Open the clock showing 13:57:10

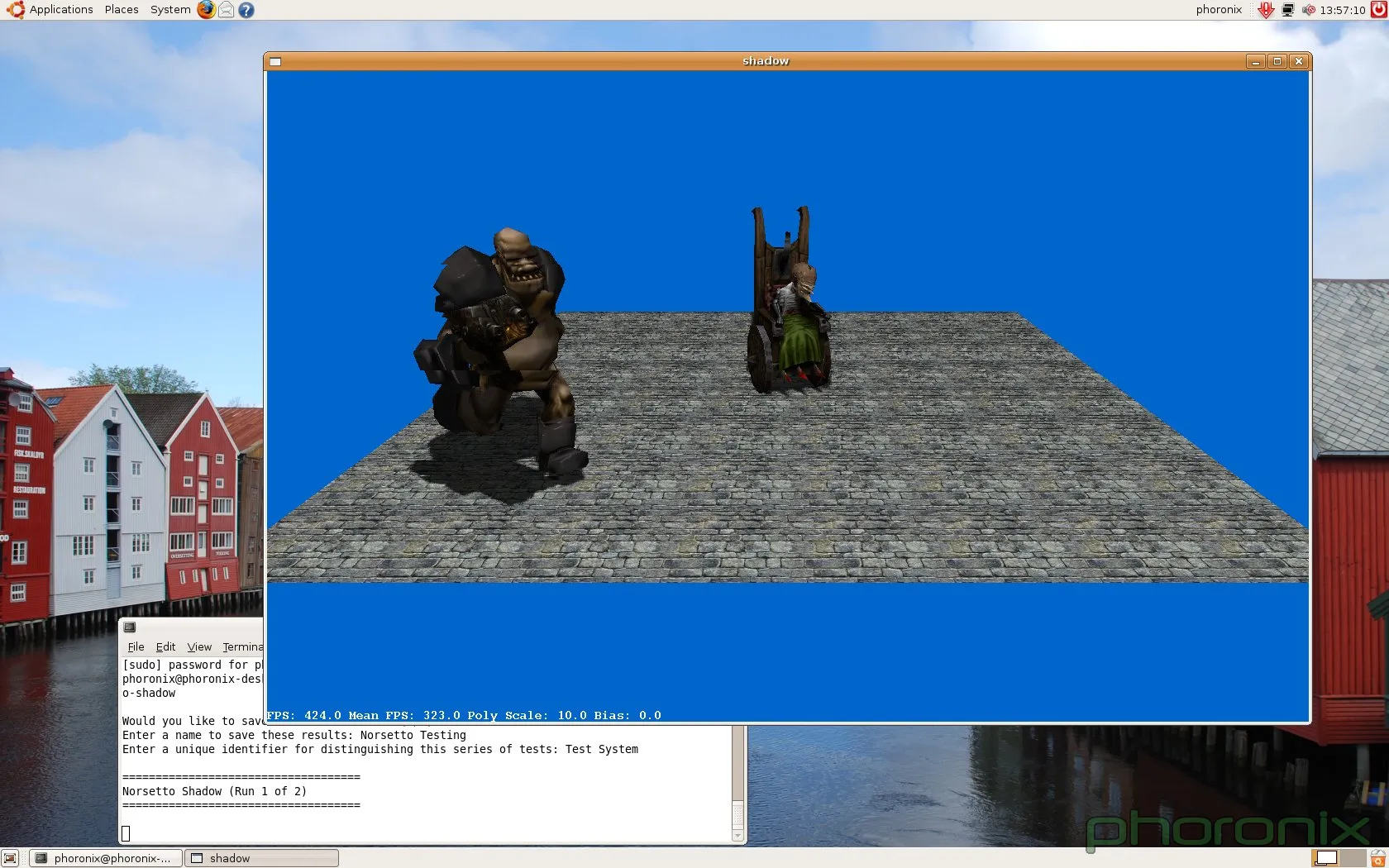click(1343, 10)
